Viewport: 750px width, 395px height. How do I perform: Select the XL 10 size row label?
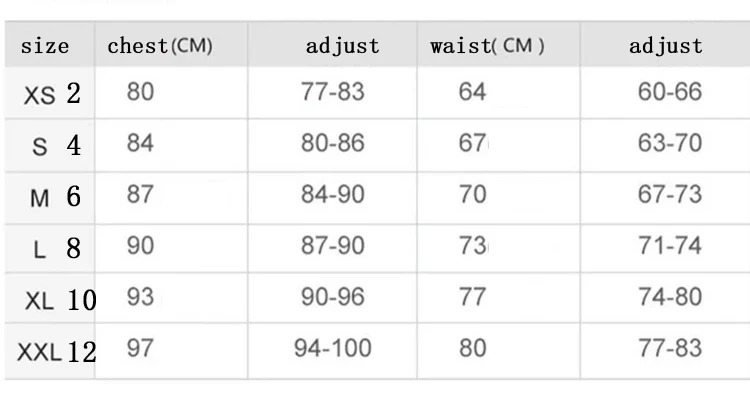click(x=61, y=300)
